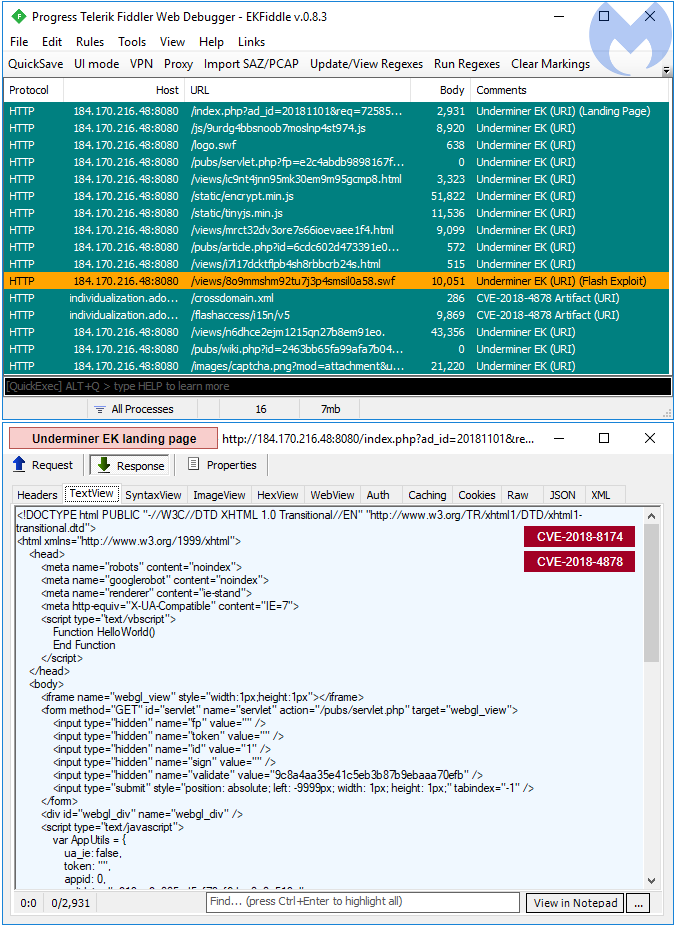
Task: Open the Tools menu
Action: (x=132, y=42)
